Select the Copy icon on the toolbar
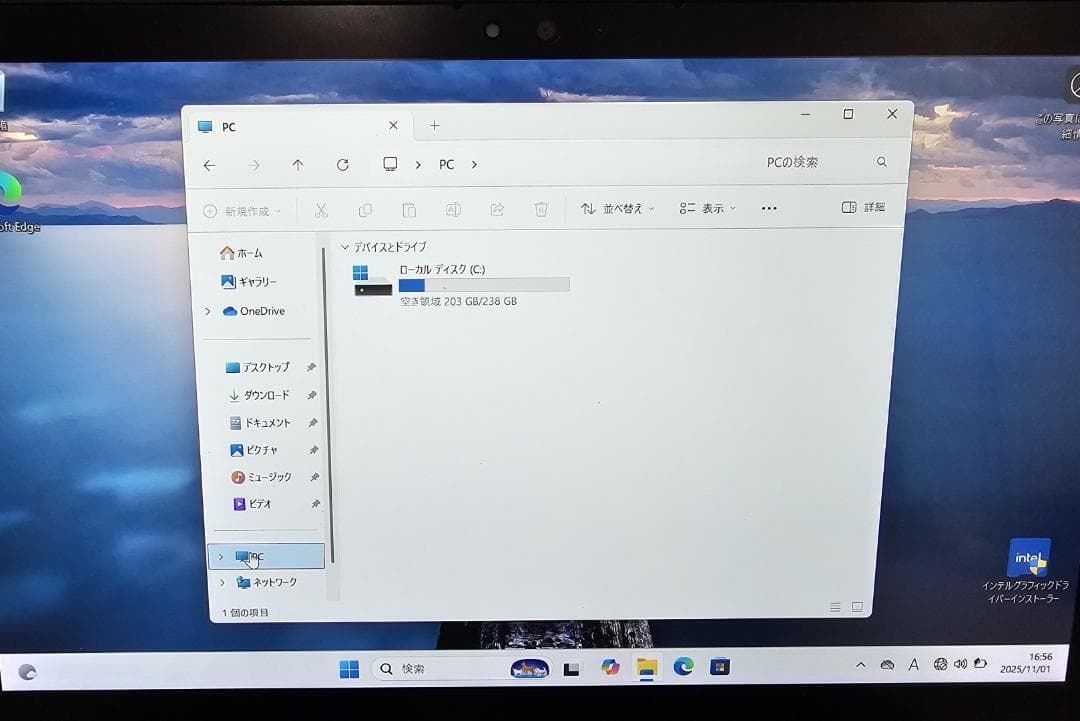 (x=365, y=208)
